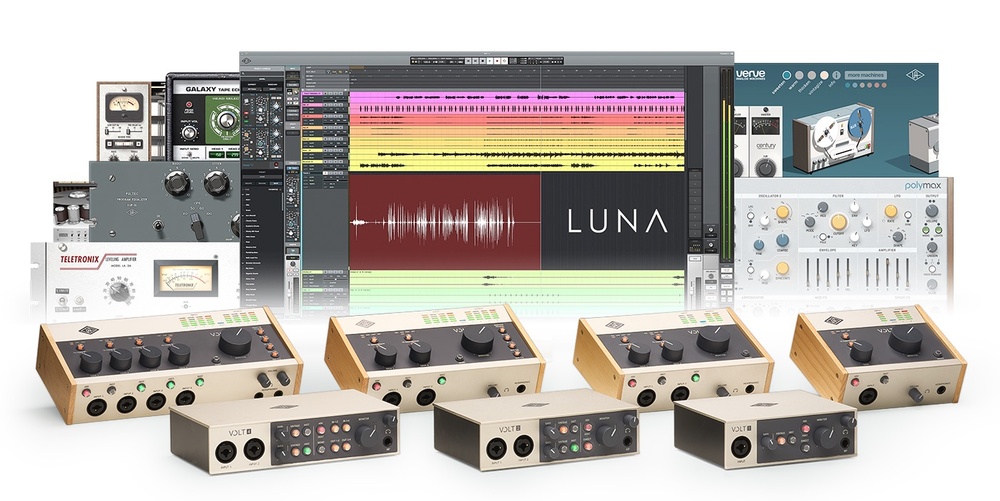Click the more machines button in Verve
The width and height of the screenshot is (1000, 501).
tap(865, 75)
